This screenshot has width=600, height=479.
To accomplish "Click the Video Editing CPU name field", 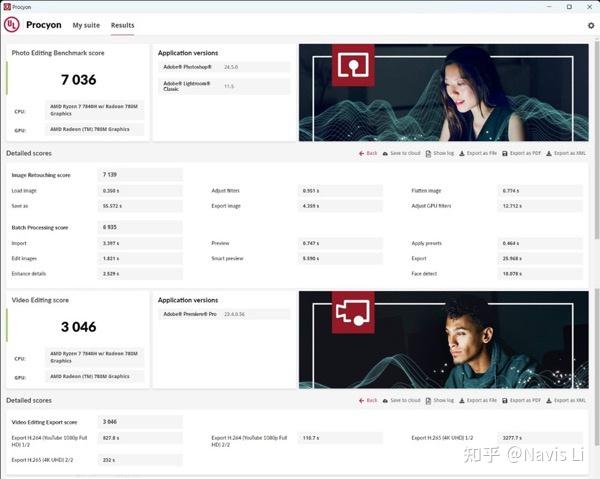I will click(95, 357).
